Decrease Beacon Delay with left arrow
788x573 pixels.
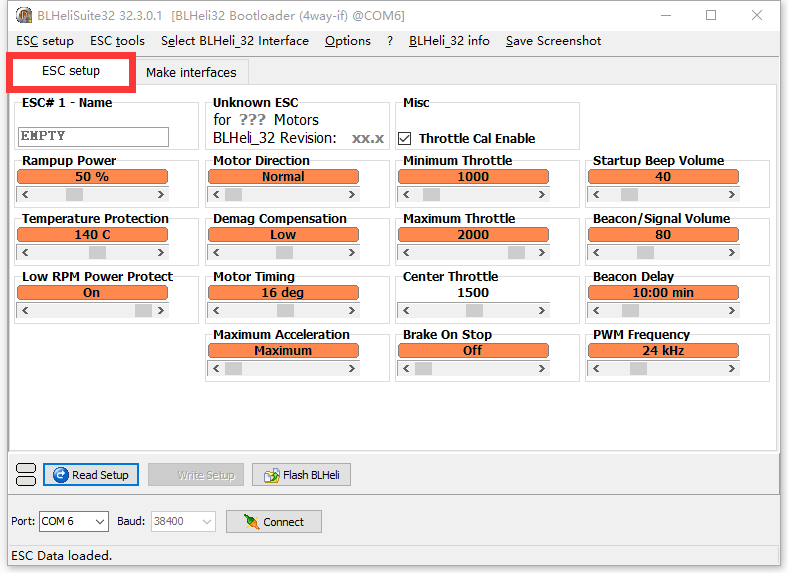coord(596,311)
